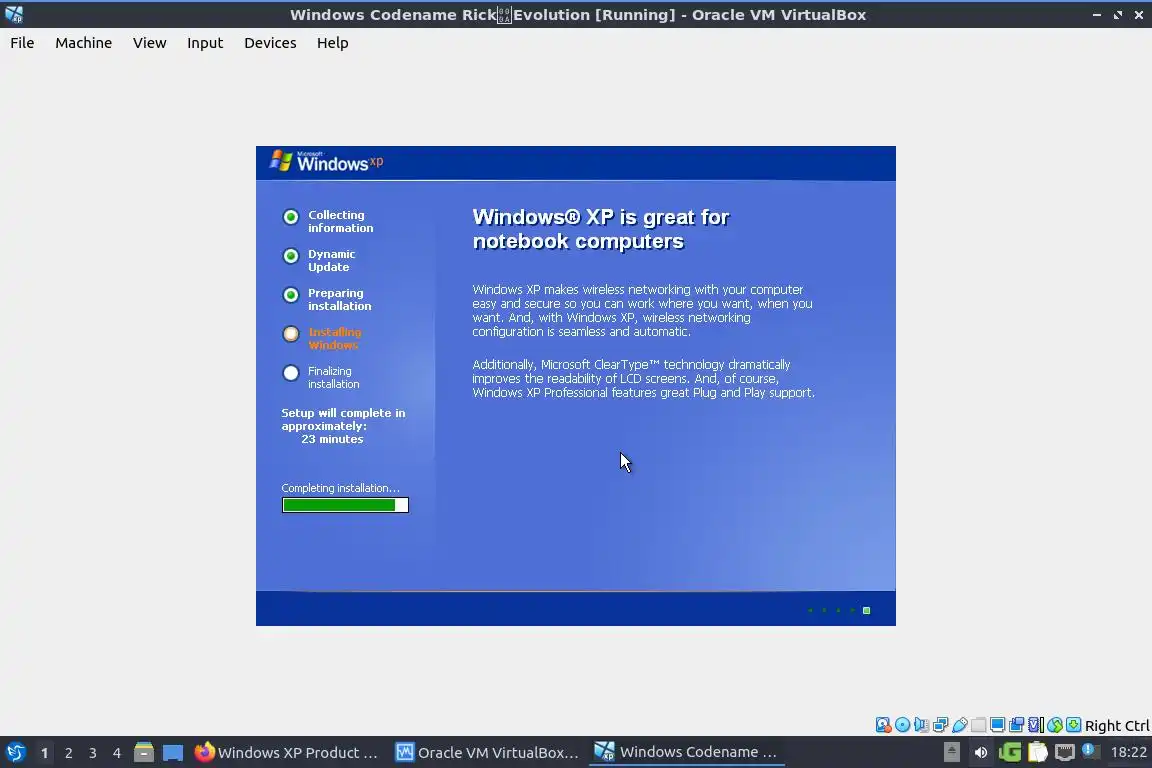Click the keyboard capture arrow icon
This screenshot has height=768, width=1152.
click(x=1073, y=725)
